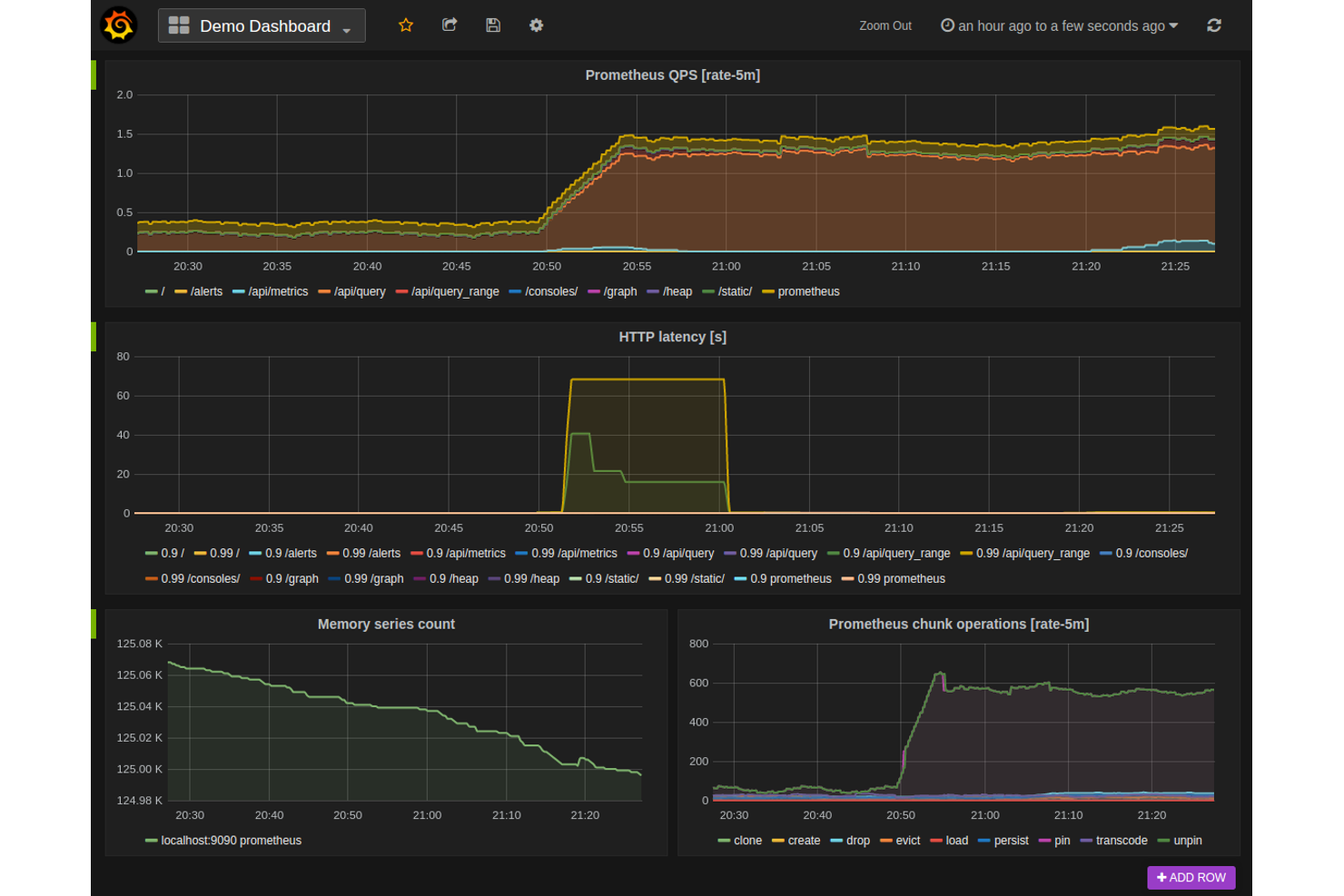The height and width of the screenshot is (896, 1344).
Task: Refresh the dashboard
Action: tap(1214, 25)
